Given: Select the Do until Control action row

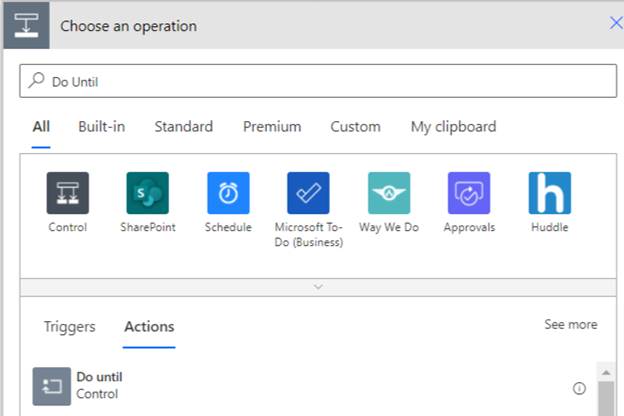Looking at the screenshot, I should click(309, 386).
